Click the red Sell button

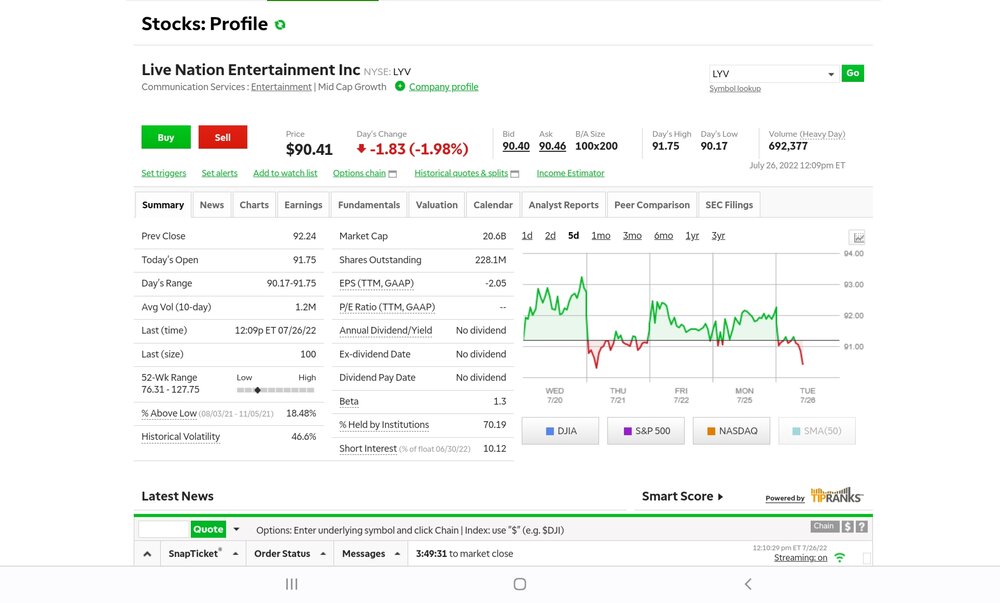[x=223, y=137]
